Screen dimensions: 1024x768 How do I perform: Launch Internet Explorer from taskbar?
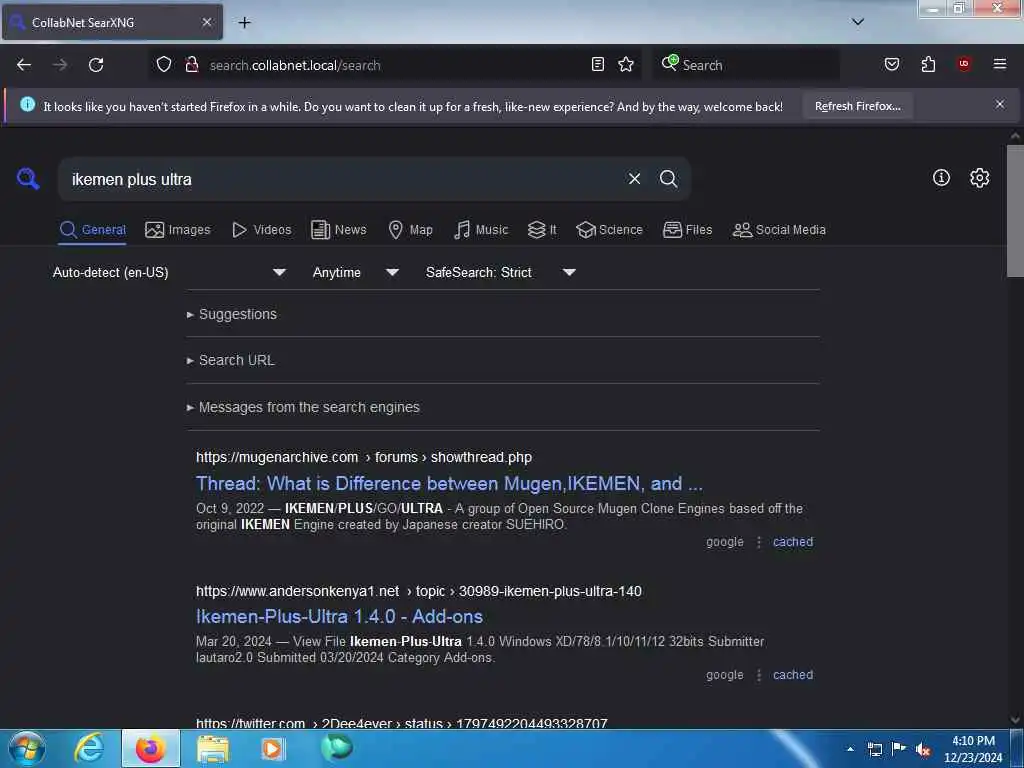point(89,748)
